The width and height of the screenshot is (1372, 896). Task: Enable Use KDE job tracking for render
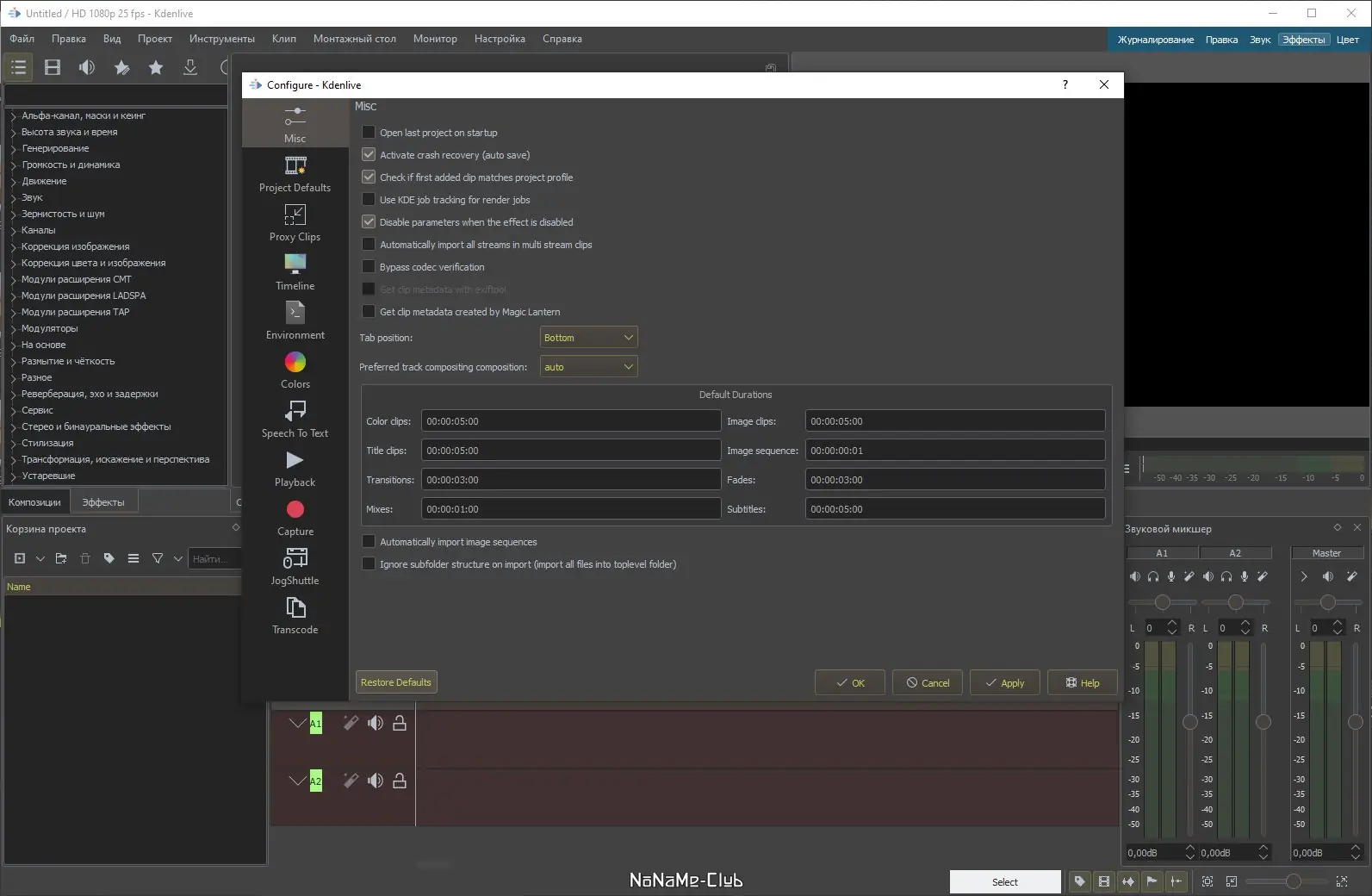pyautogui.click(x=369, y=200)
